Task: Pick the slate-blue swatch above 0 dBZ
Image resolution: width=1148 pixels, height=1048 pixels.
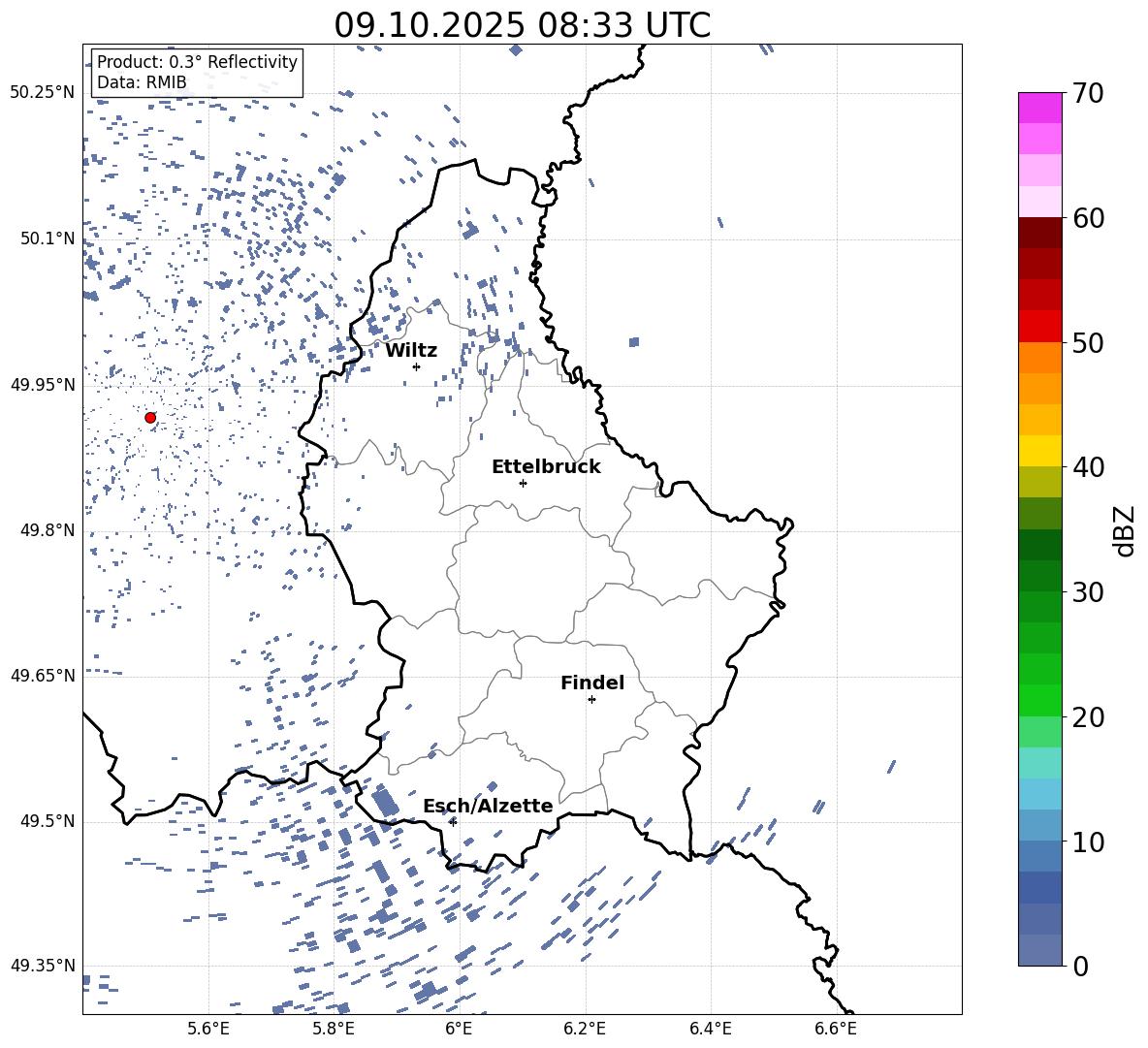Action: click(x=1039, y=950)
